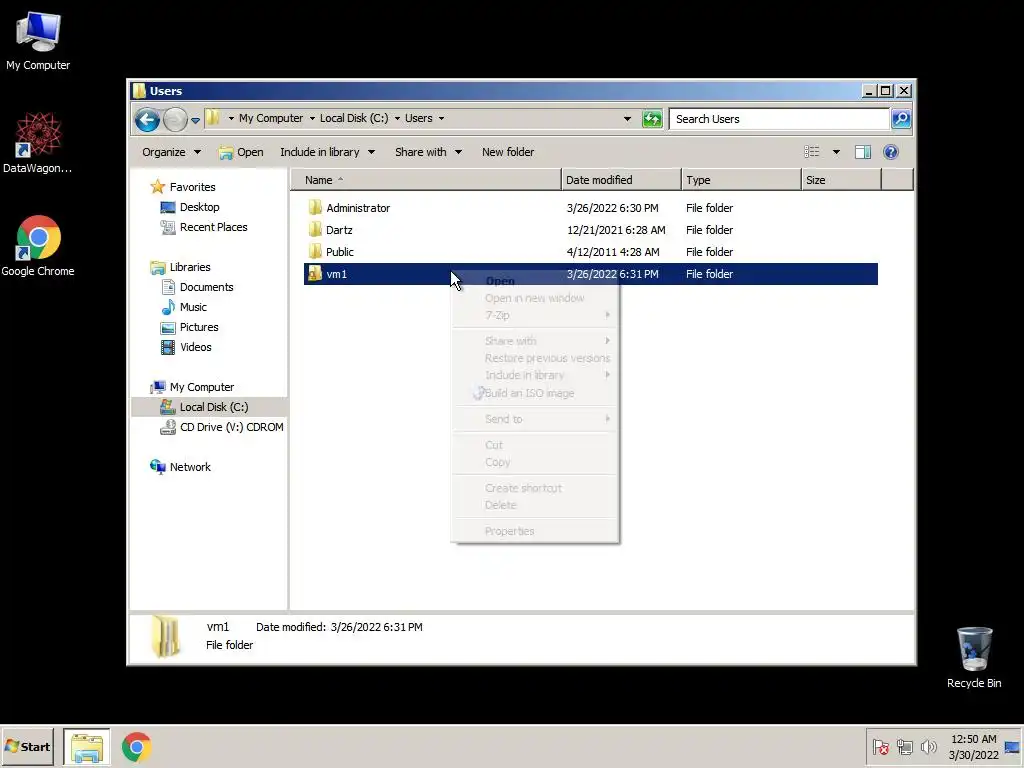Sort by Name column header
Image resolution: width=1024 pixels, height=768 pixels.
(x=426, y=180)
